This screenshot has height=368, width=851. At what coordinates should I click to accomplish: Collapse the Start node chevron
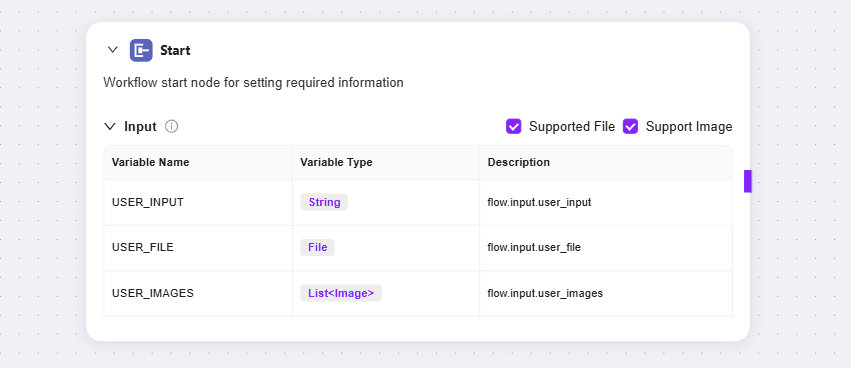[113, 50]
